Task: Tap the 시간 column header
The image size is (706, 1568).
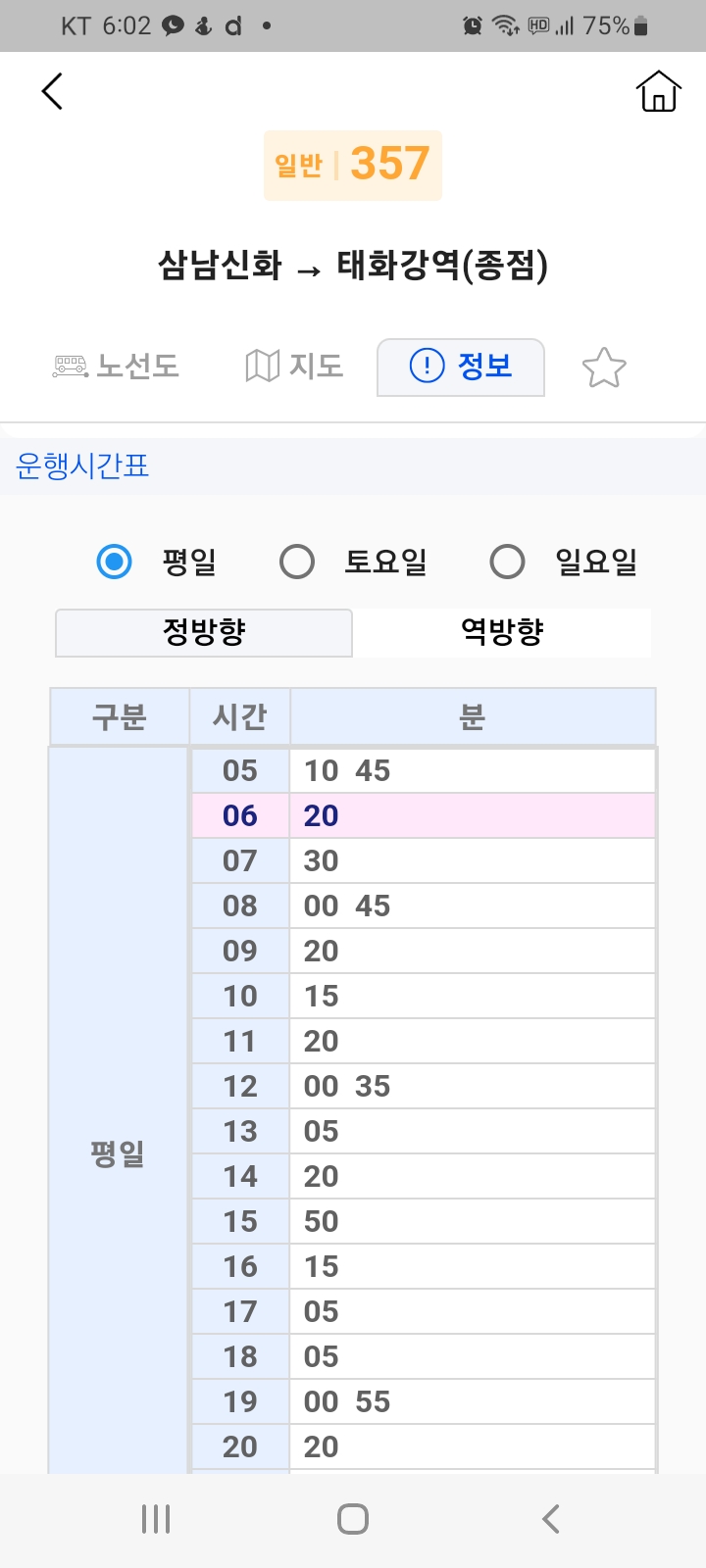Action: pyautogui.click(x=239, y=717)
